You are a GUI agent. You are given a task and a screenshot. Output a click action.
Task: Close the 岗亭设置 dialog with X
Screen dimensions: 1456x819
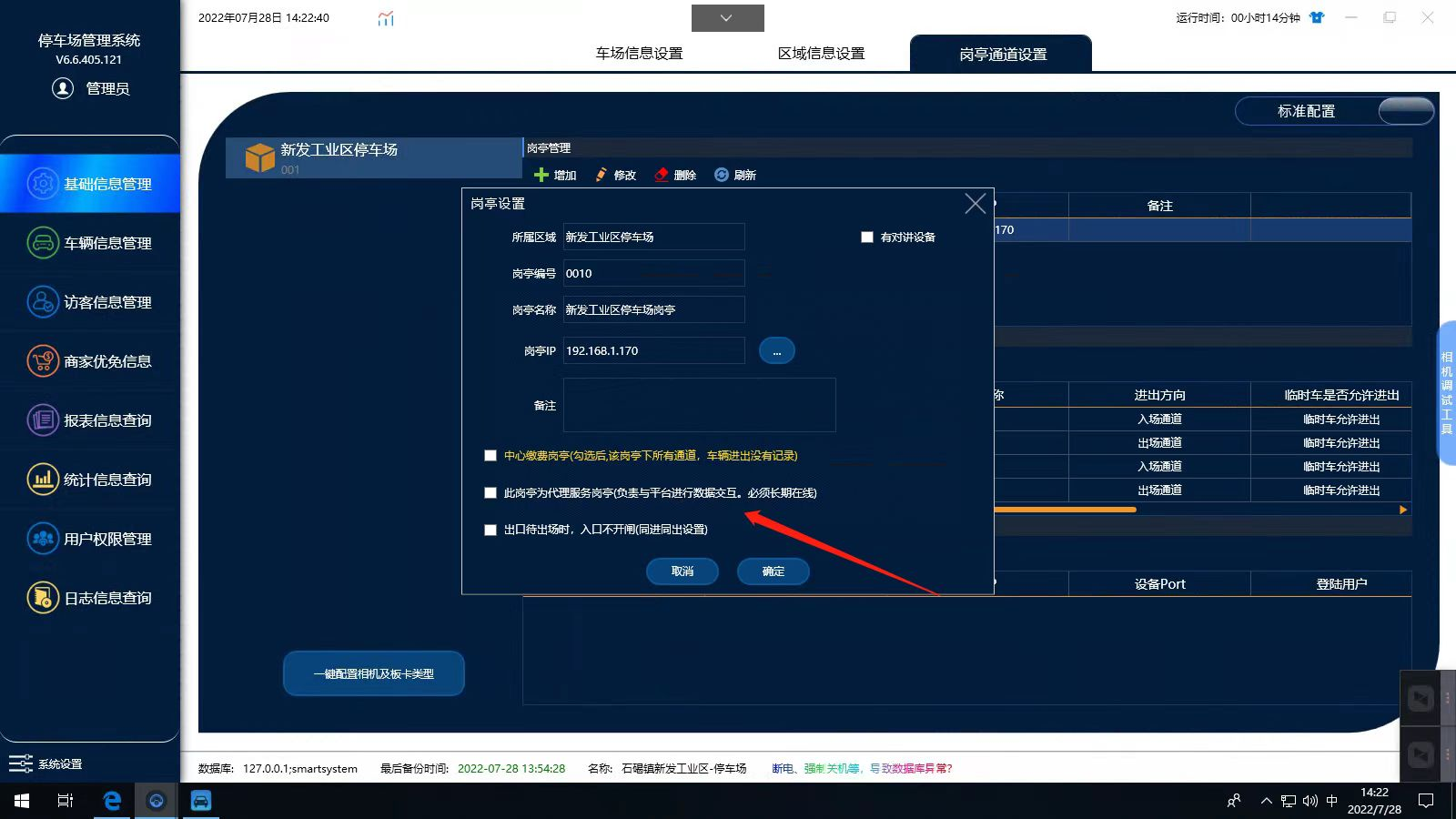975,204
